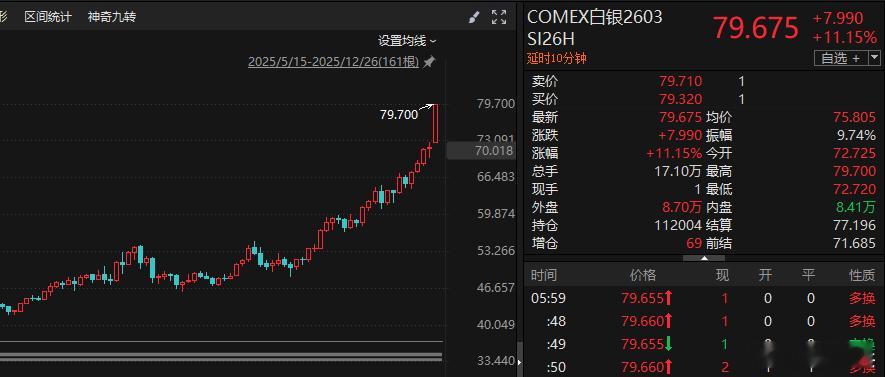885x377 pixels.
Task: Click the 自选 + button
Action: point(840,58)
